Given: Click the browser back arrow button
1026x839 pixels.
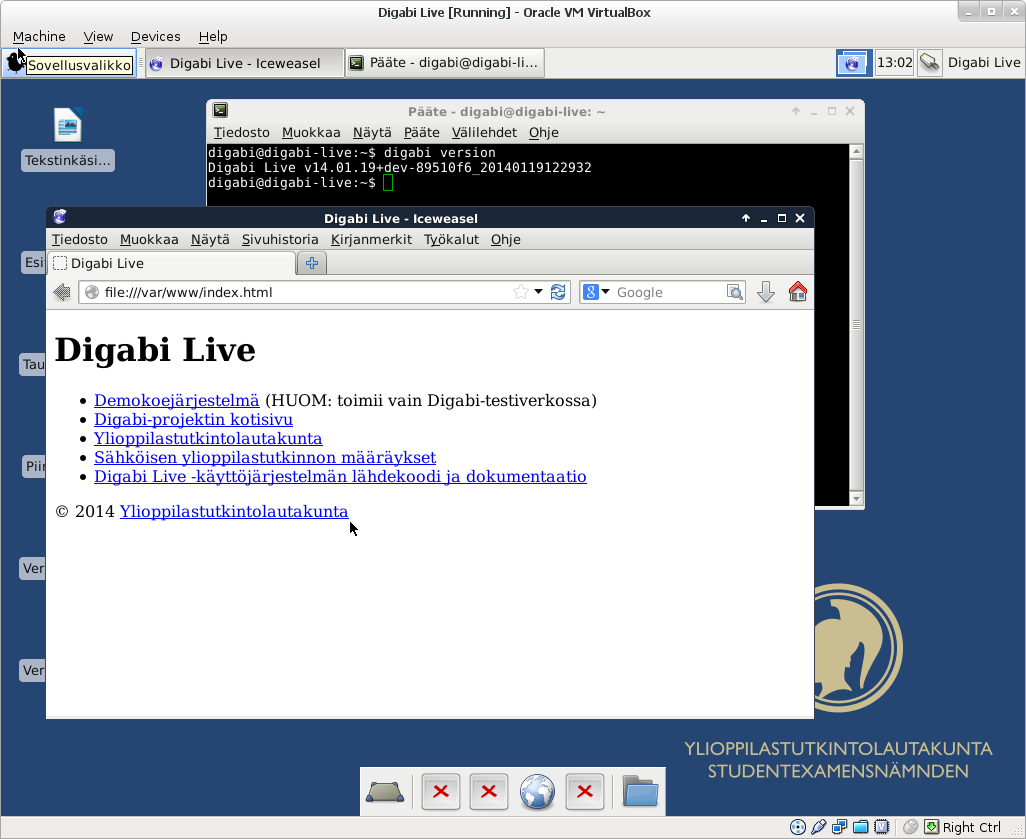Looking at the screenshot, I should [x=62, y=292].
